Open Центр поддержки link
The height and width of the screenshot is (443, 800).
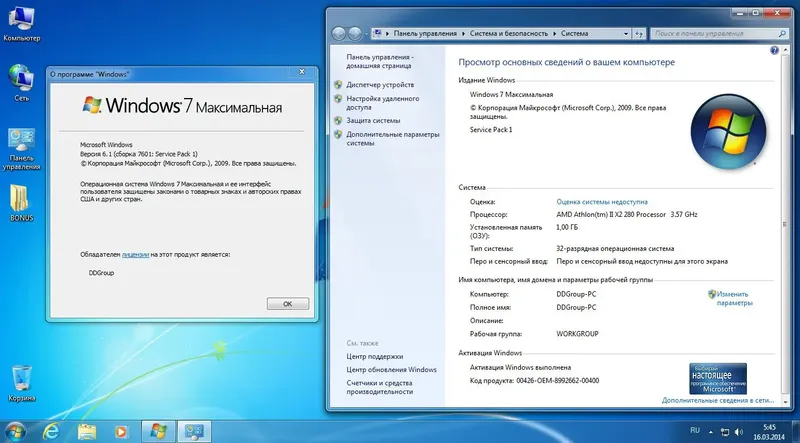click(x=374, y=356)
